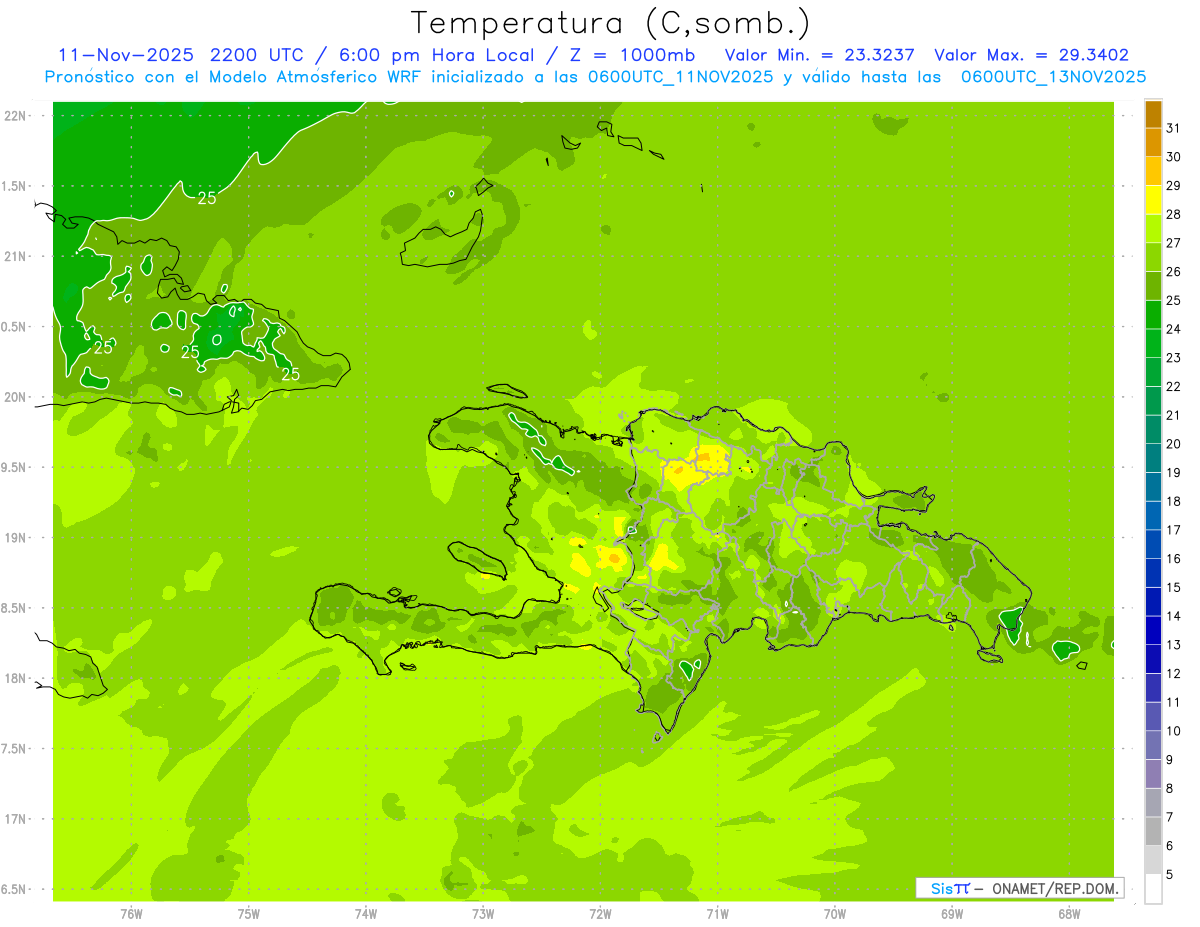Click the legend value 15
The image size is (1200, 927).
[1174, 587]
